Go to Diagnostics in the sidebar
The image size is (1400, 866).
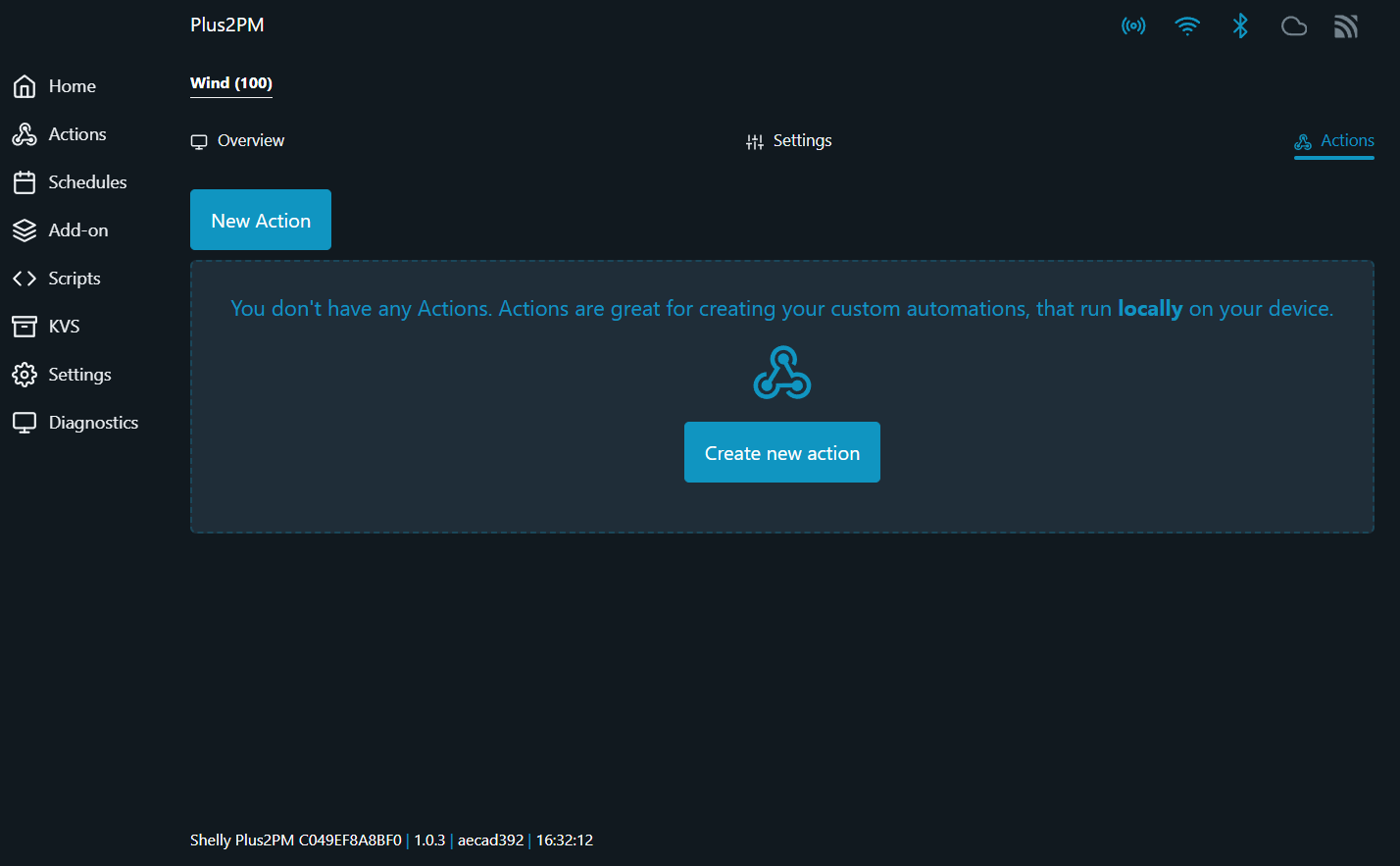pos(93,423)
